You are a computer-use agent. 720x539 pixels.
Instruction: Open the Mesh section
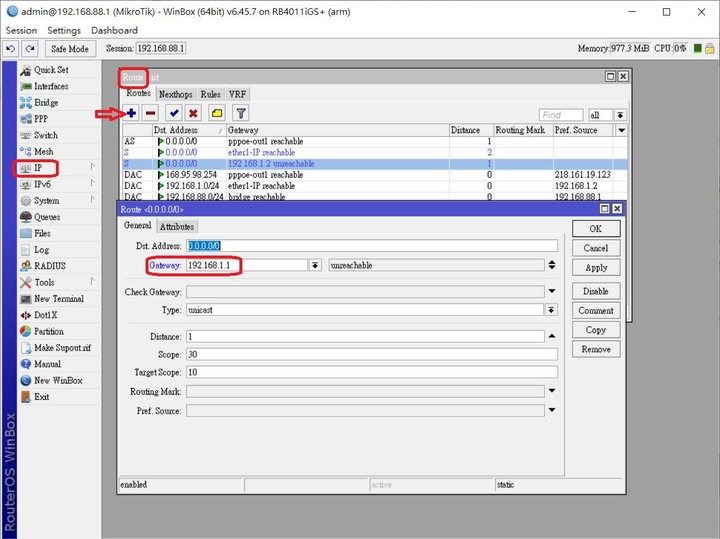point(44,152)
